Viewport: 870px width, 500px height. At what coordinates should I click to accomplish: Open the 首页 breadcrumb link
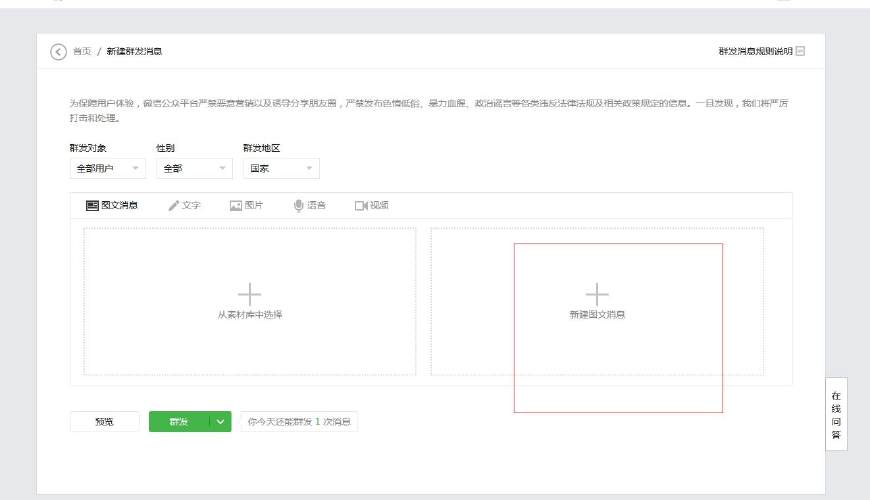coord(82,51)
